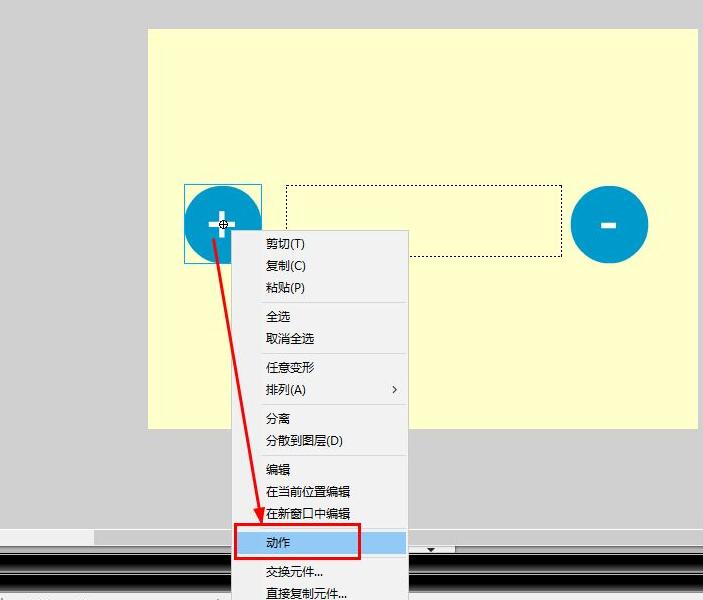Choose 剪切(T) from the context menu

[x=320, y=244]
